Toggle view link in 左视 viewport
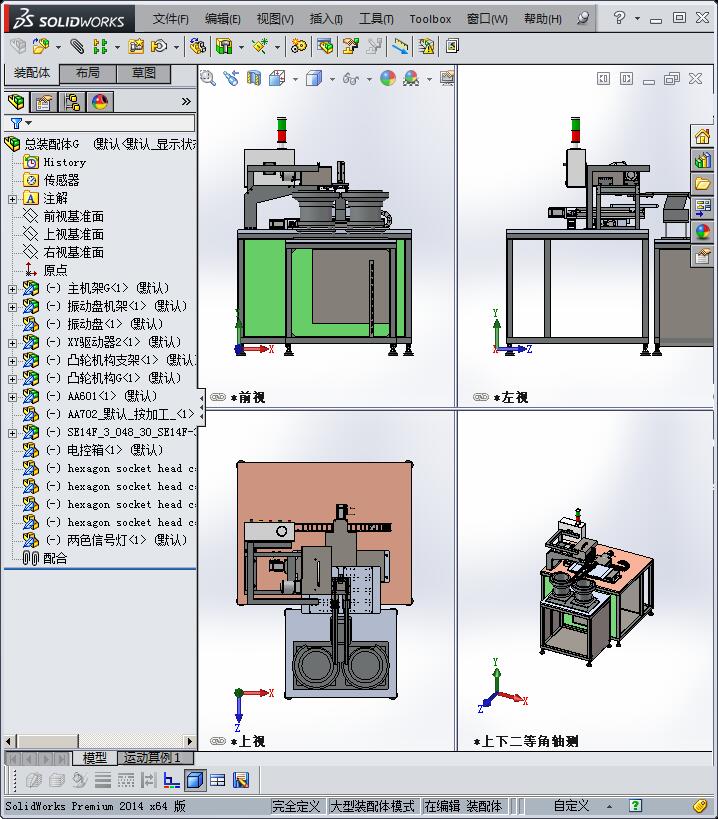The height and width of the screenshot is (819, 718). click(x=480, y=397)
